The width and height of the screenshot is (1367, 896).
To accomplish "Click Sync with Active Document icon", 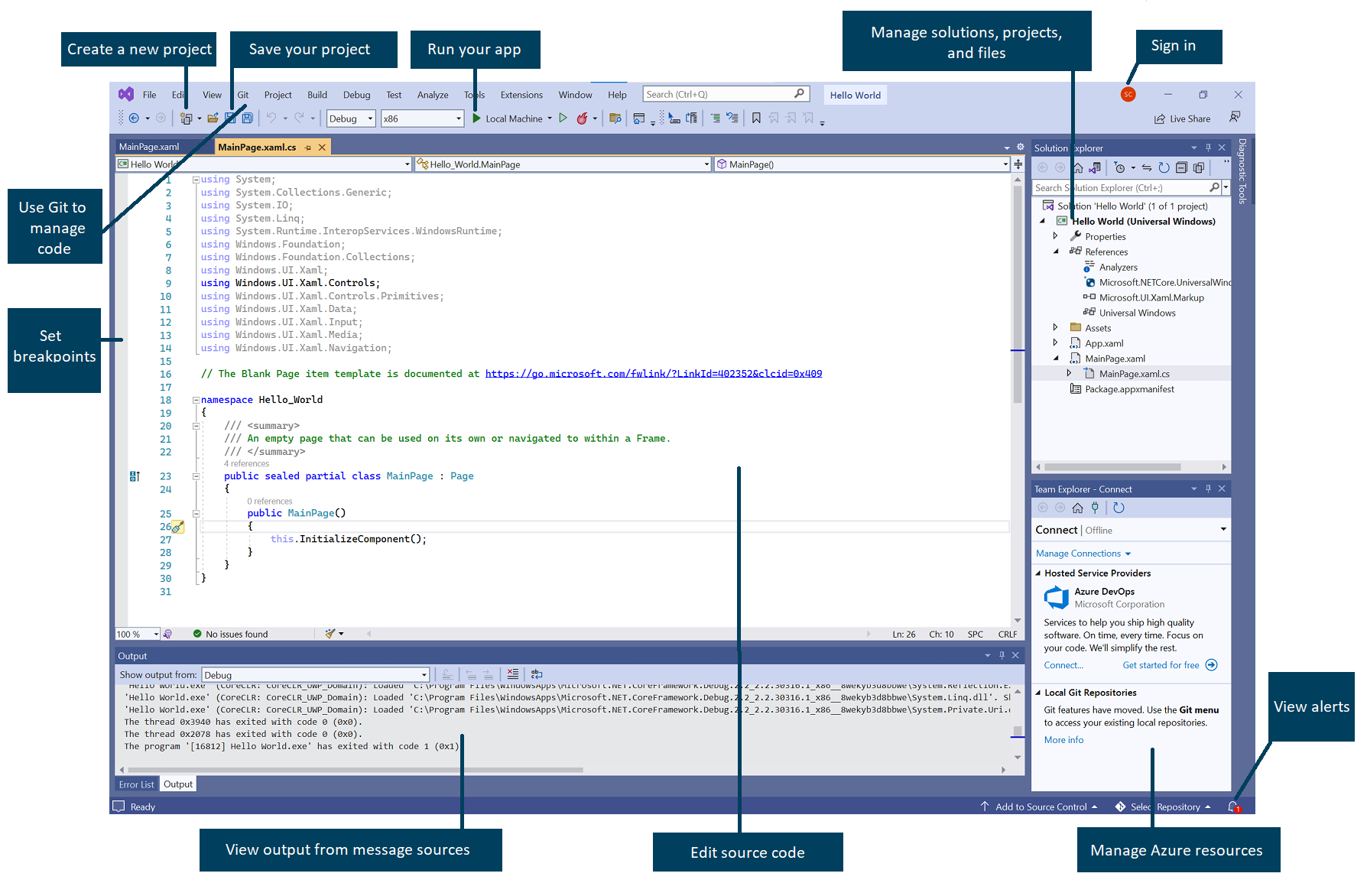I will 1147,167.
